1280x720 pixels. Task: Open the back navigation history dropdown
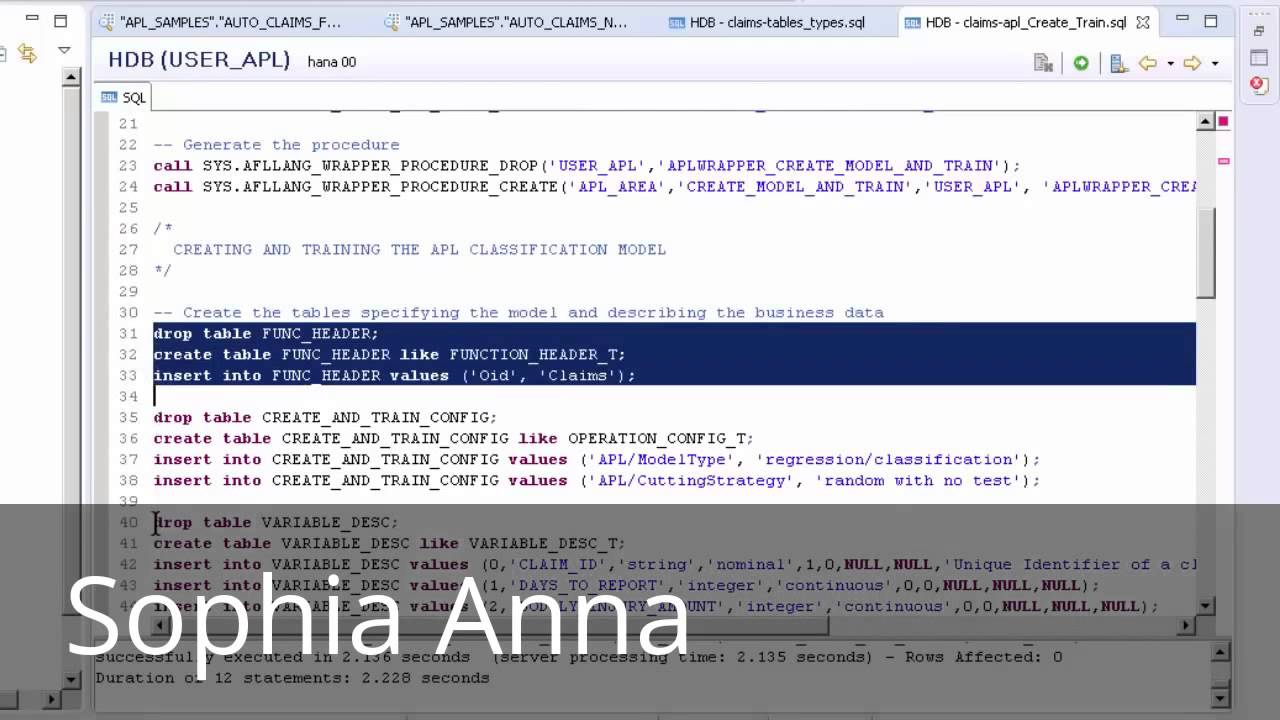point(1170,64)
